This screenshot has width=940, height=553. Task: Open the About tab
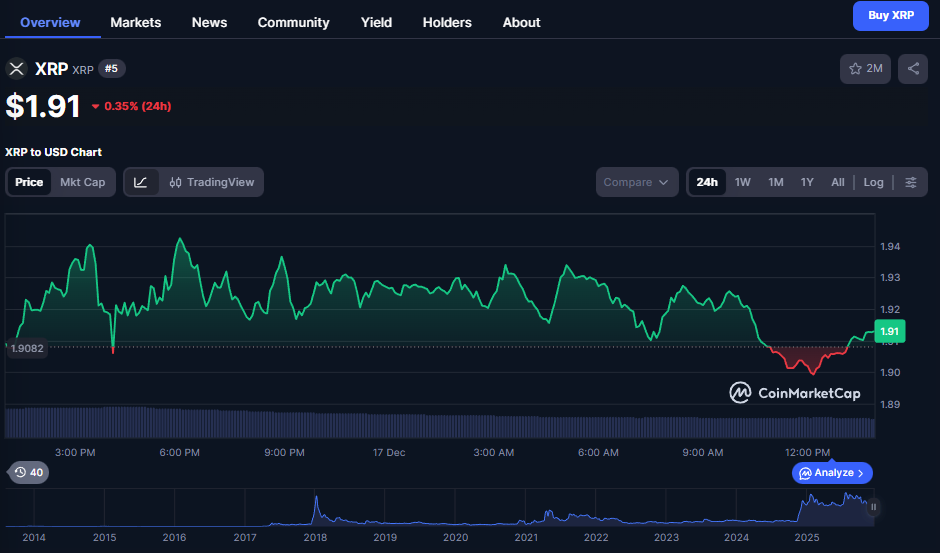(x=521, y=22)
